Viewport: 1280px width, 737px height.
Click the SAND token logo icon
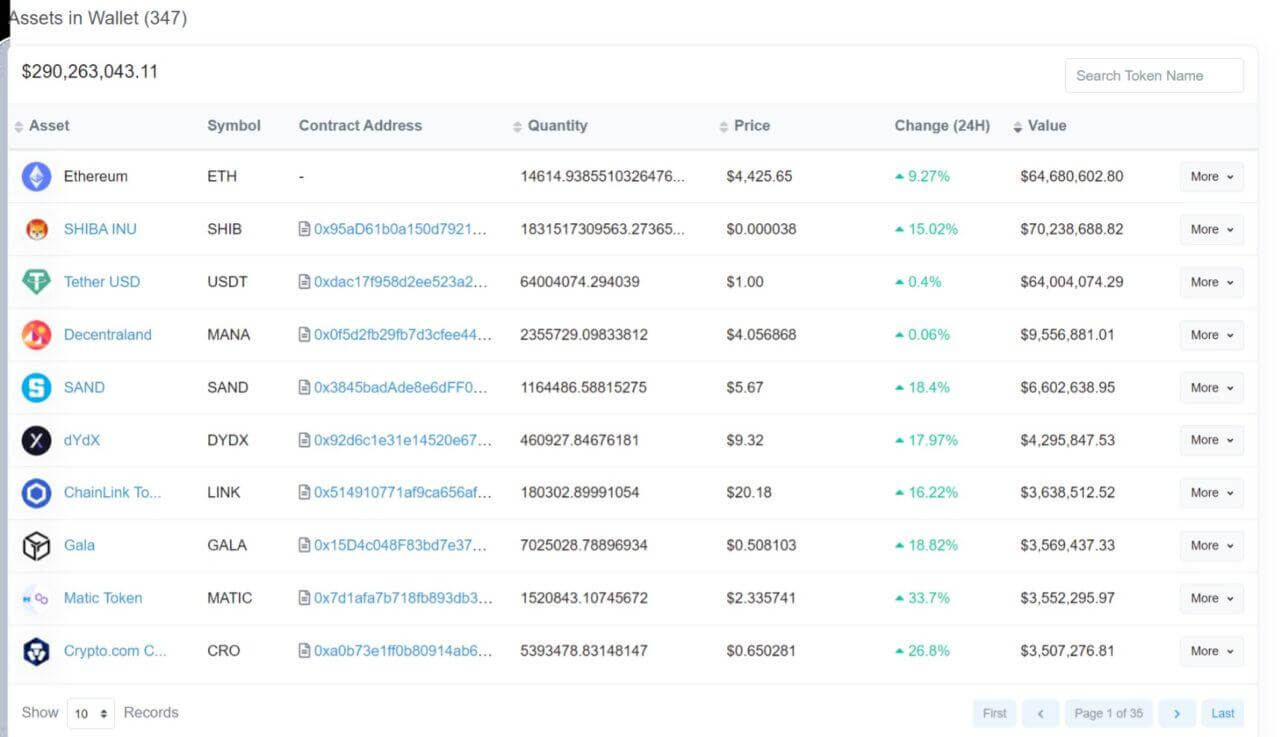[x=36, y=388]
